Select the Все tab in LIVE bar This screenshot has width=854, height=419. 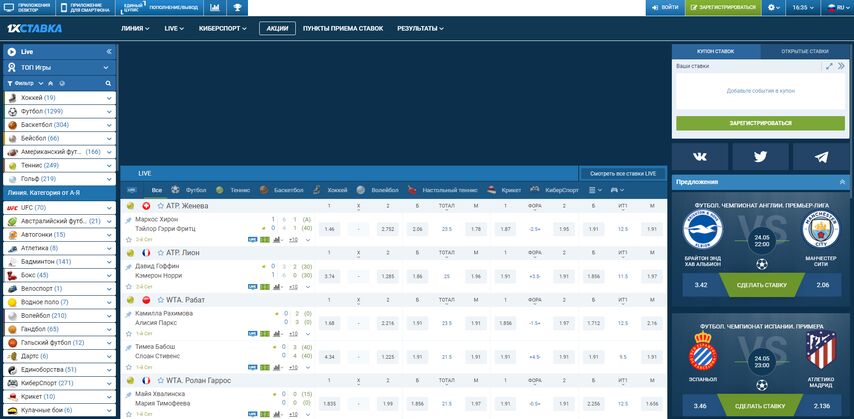click(157, 190)
